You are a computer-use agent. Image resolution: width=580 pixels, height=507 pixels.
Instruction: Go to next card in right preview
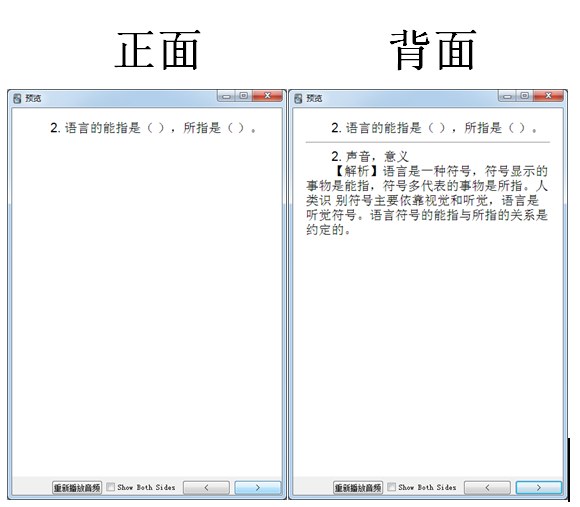coord(539,487)
